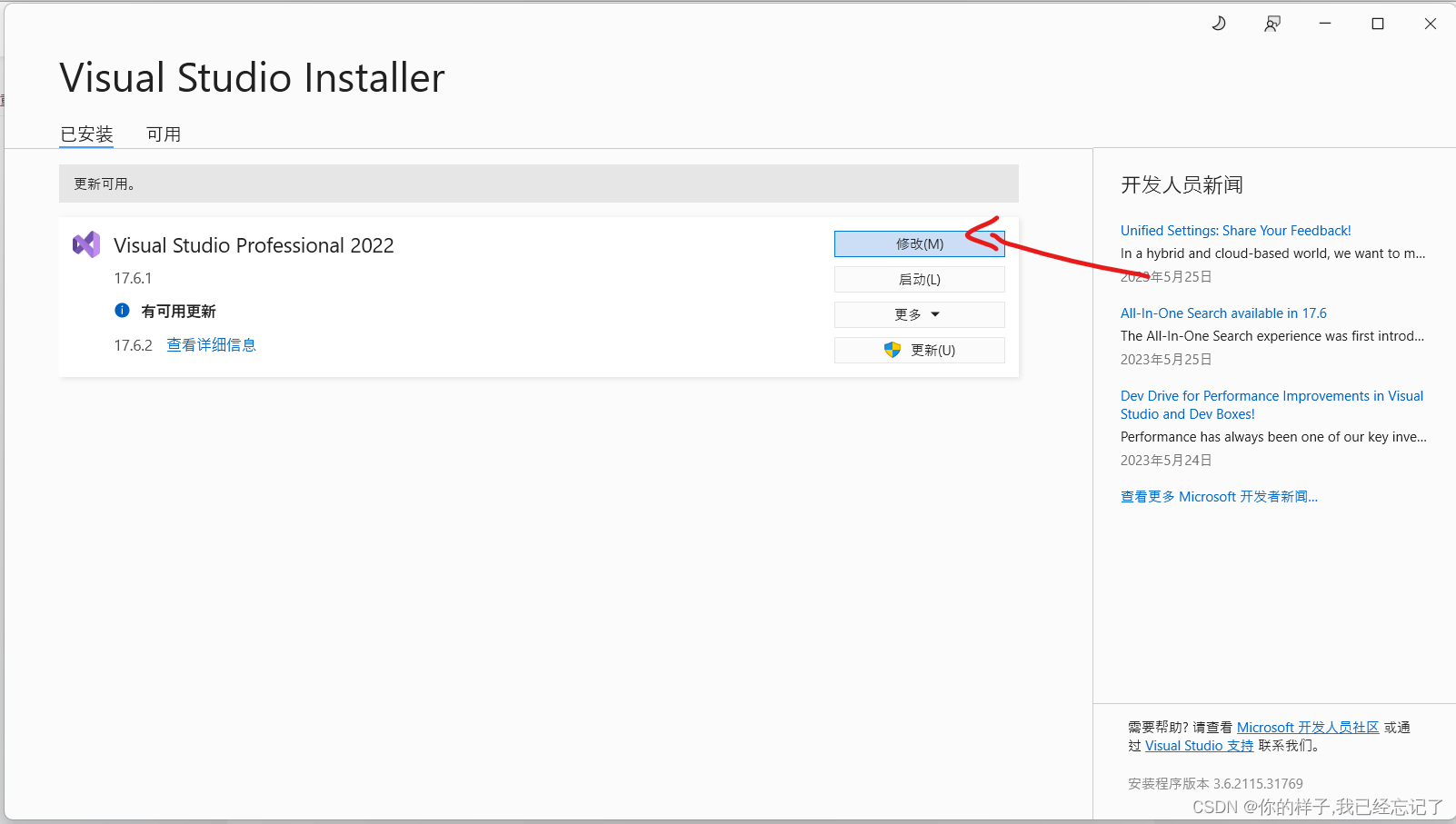Screen dimensions: 1456x824
Task: Open All-In-One Search available in 17.6 article
Action: coord(1223,313)
